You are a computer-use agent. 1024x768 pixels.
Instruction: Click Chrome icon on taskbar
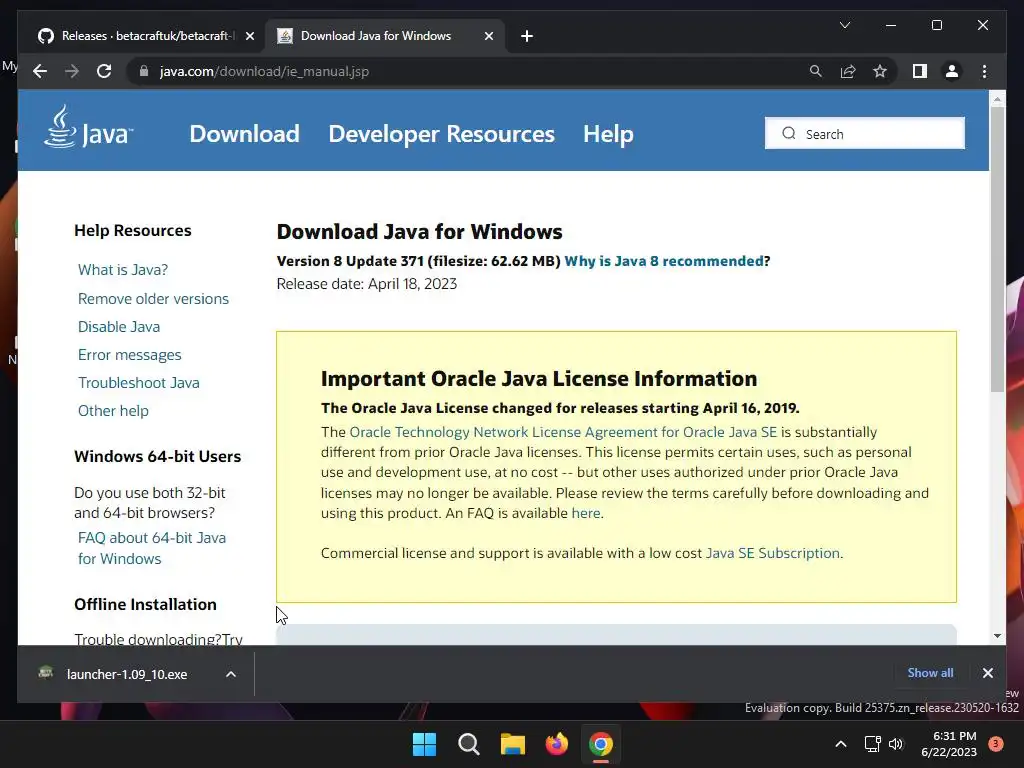tap(601, 744)
